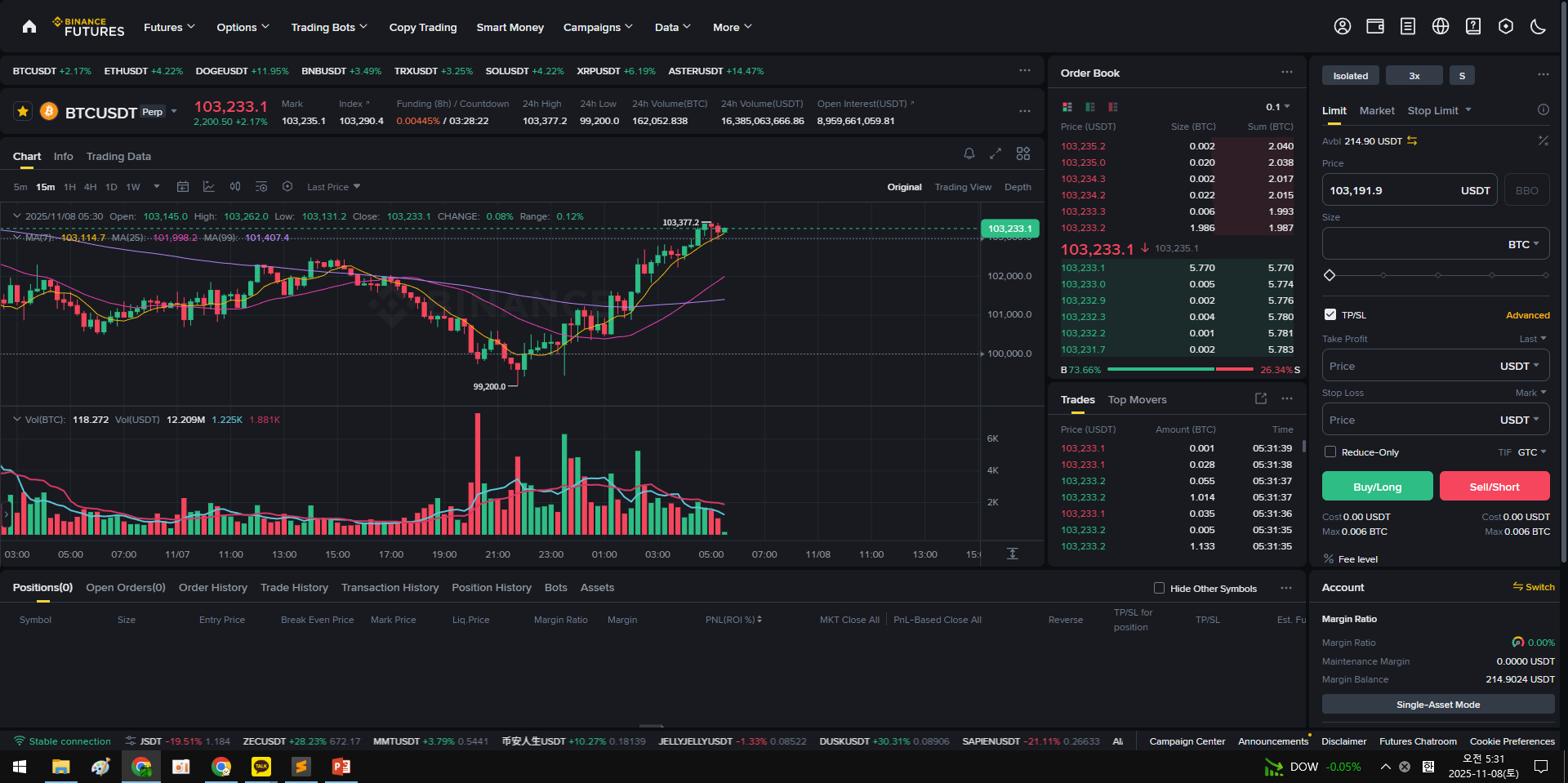
Task: Go to the Binance home icon
Action: (29, 27)
